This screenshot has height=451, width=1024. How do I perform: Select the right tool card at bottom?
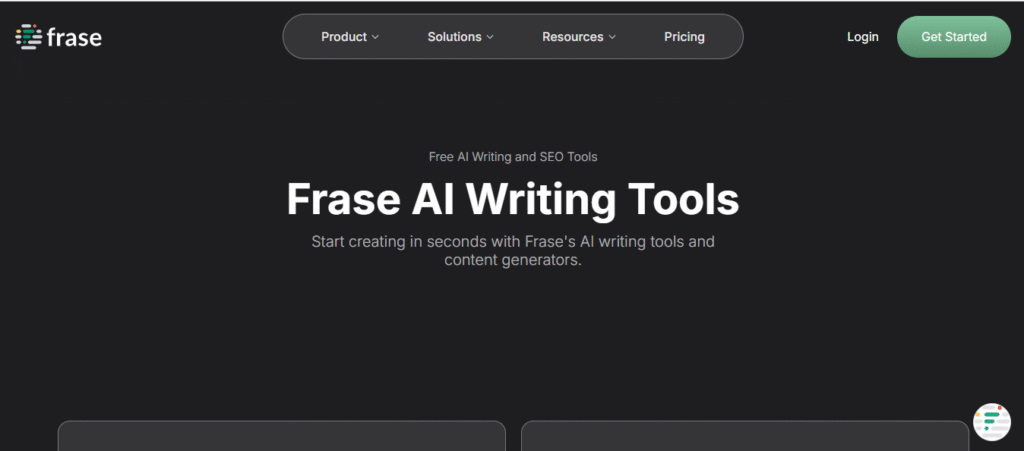[x=744, y=436]
